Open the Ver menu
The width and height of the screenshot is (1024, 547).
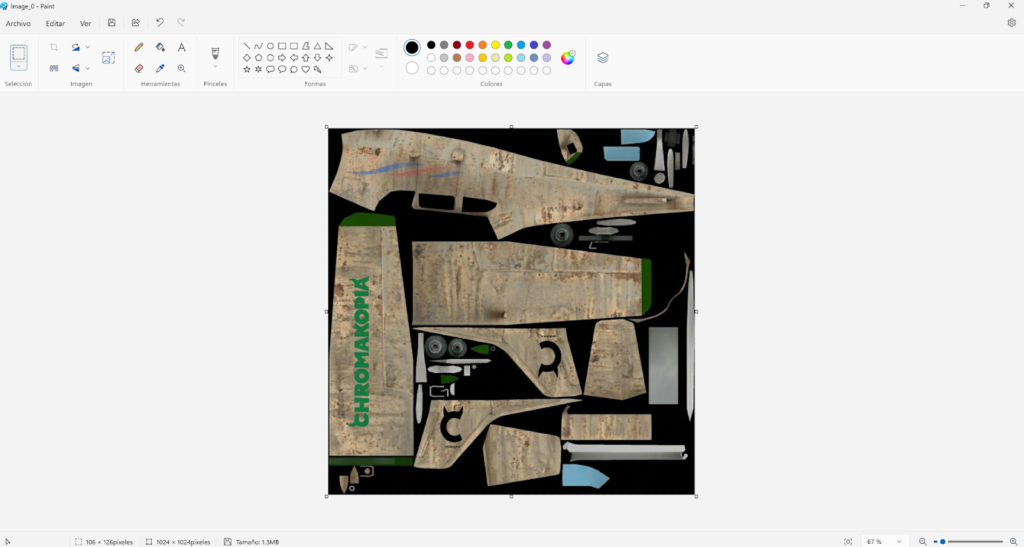(86, 23)
